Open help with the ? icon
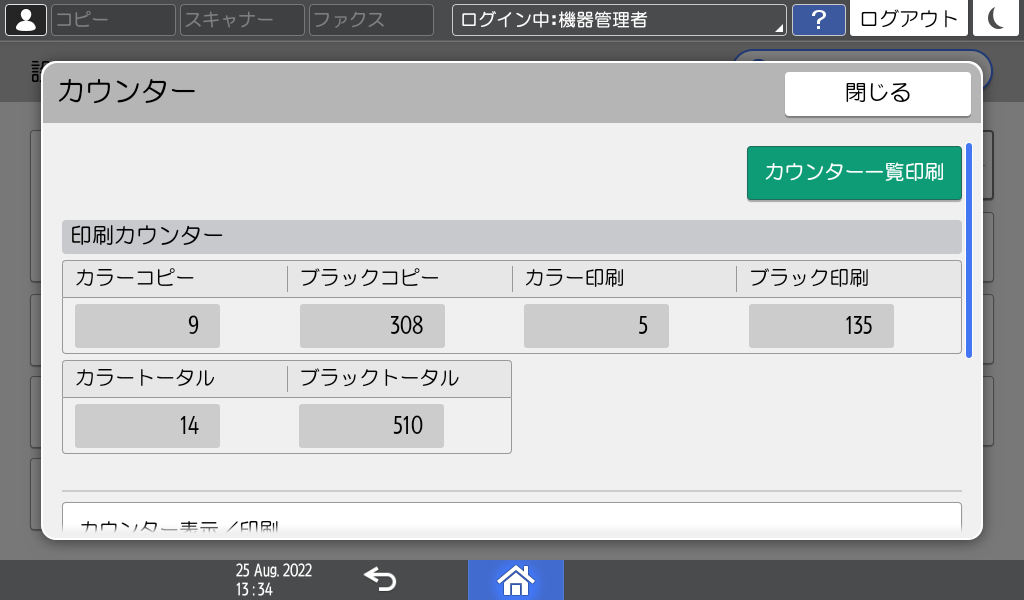Screen dimensions: 1024x600 pos(818,18)
